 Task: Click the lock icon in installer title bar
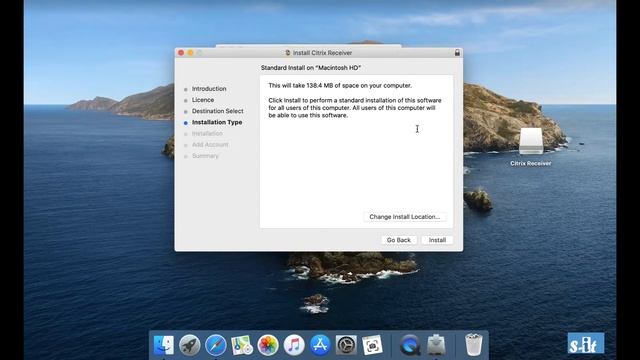pos(457,53)
